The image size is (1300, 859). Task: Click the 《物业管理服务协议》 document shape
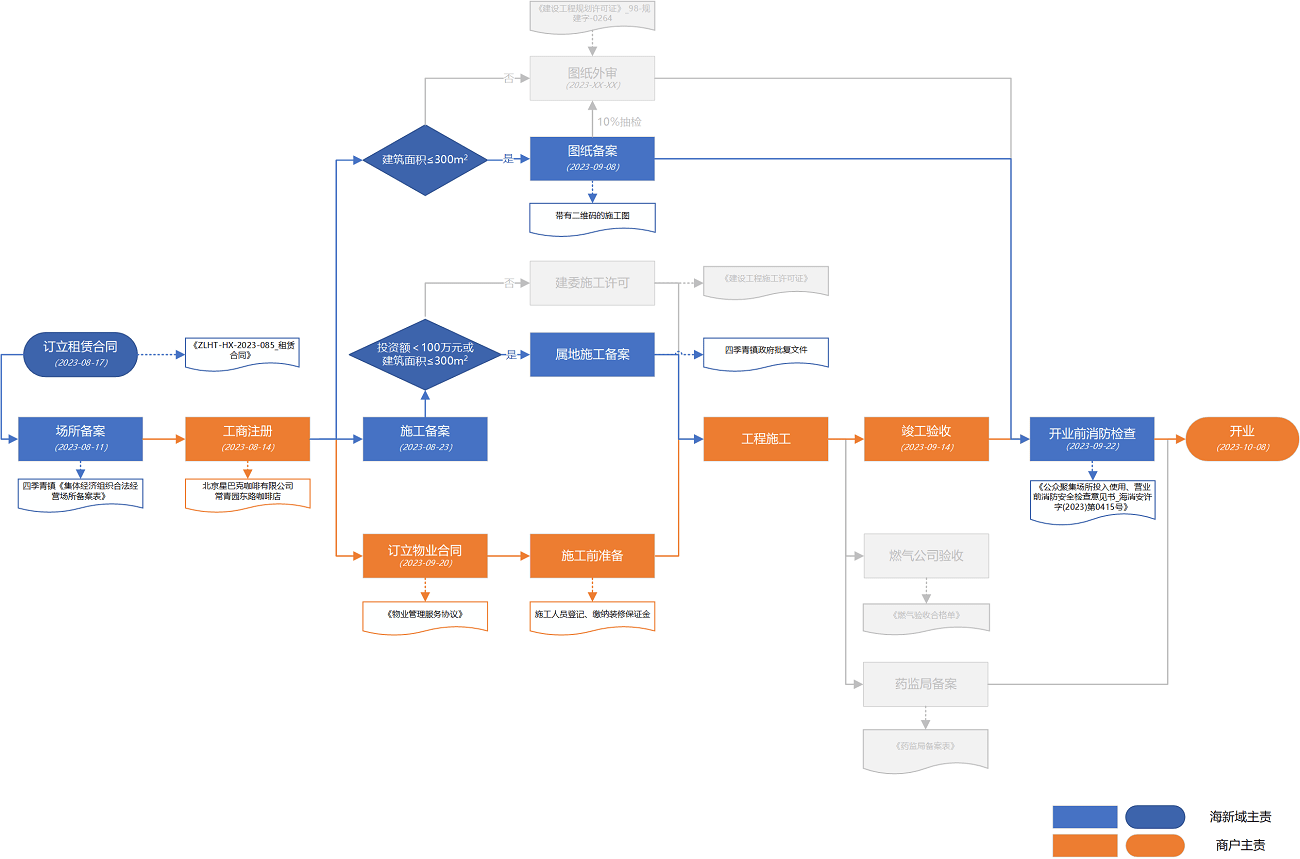(x=425, y=616)
